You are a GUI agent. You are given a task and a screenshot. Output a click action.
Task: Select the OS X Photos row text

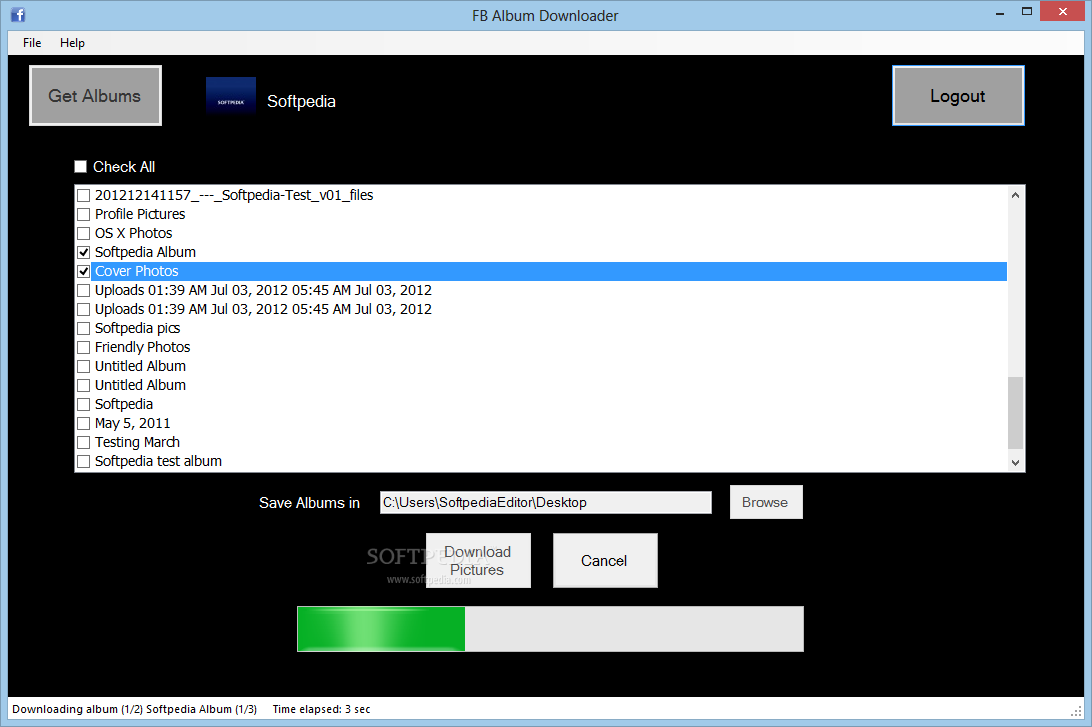pyautogui.click(x=134, y=233)
